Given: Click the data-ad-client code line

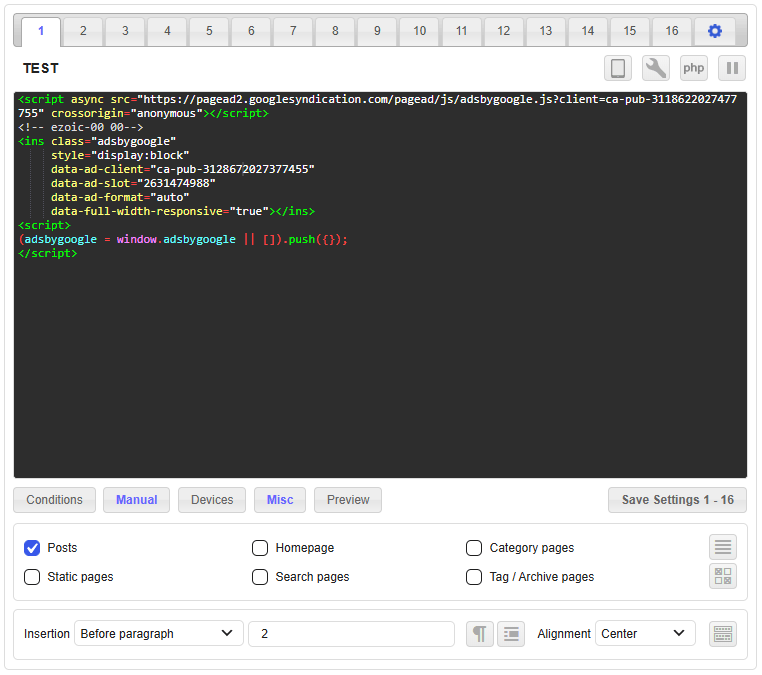Looking at the screenshot, I should tap(183, 169).
